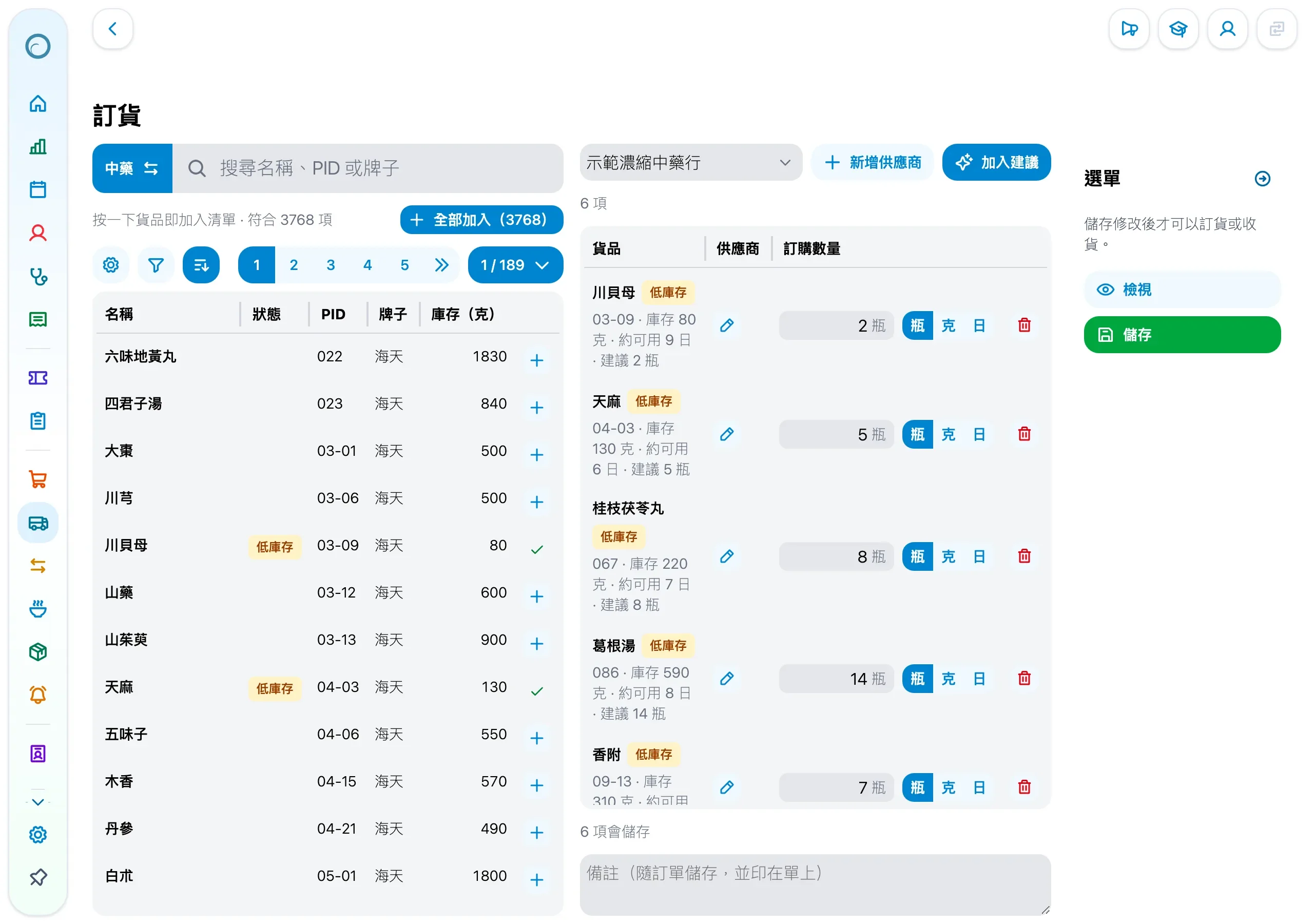Click the table settings gear icon

click(110, 265)
